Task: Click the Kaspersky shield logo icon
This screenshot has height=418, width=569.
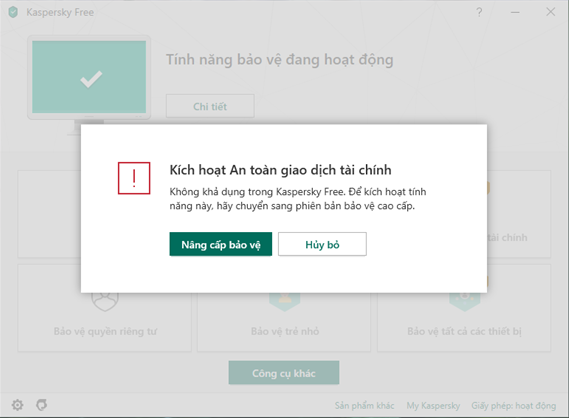Action: [13, 12]
